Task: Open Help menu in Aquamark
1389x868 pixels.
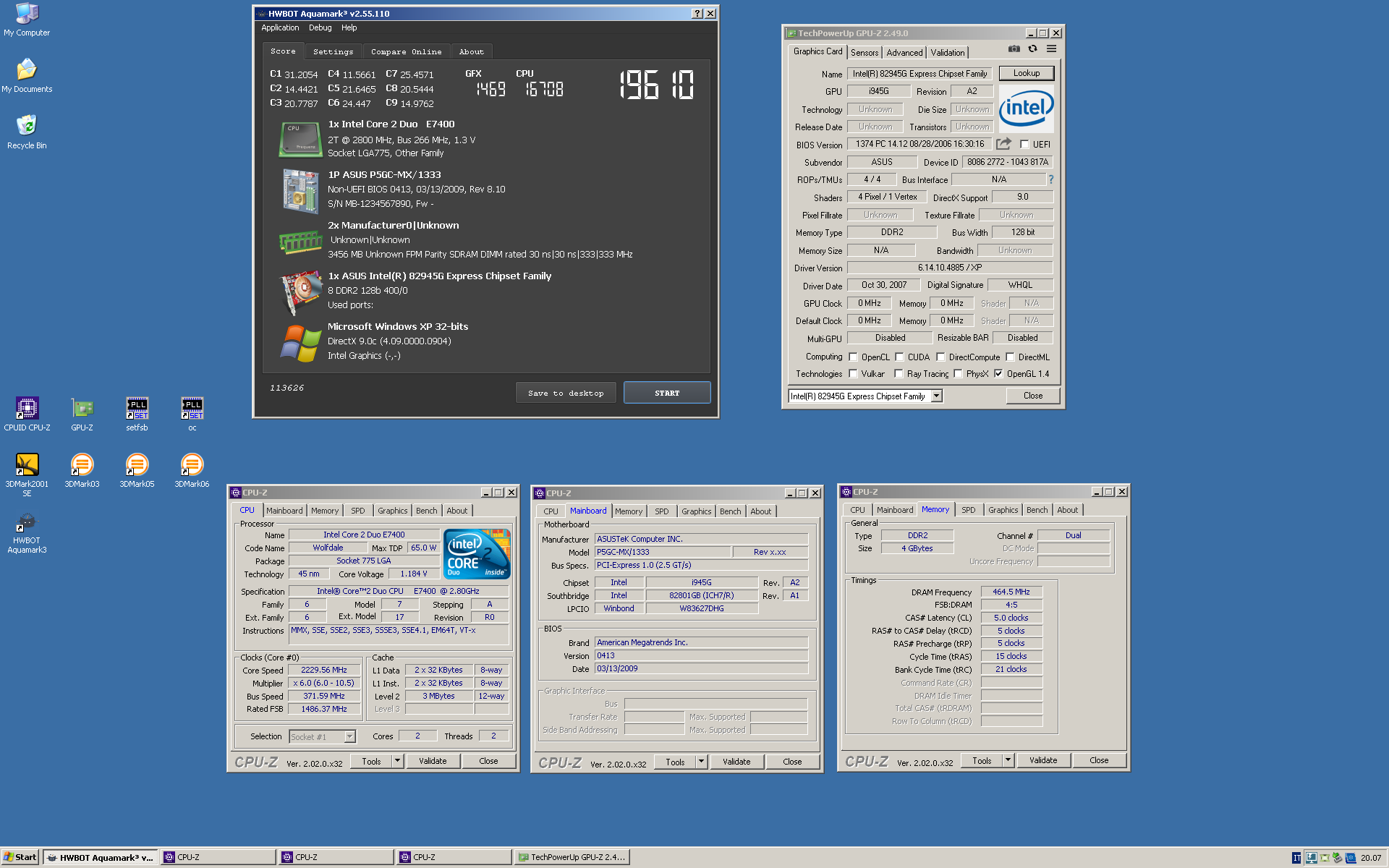Action: coord(349,27)
